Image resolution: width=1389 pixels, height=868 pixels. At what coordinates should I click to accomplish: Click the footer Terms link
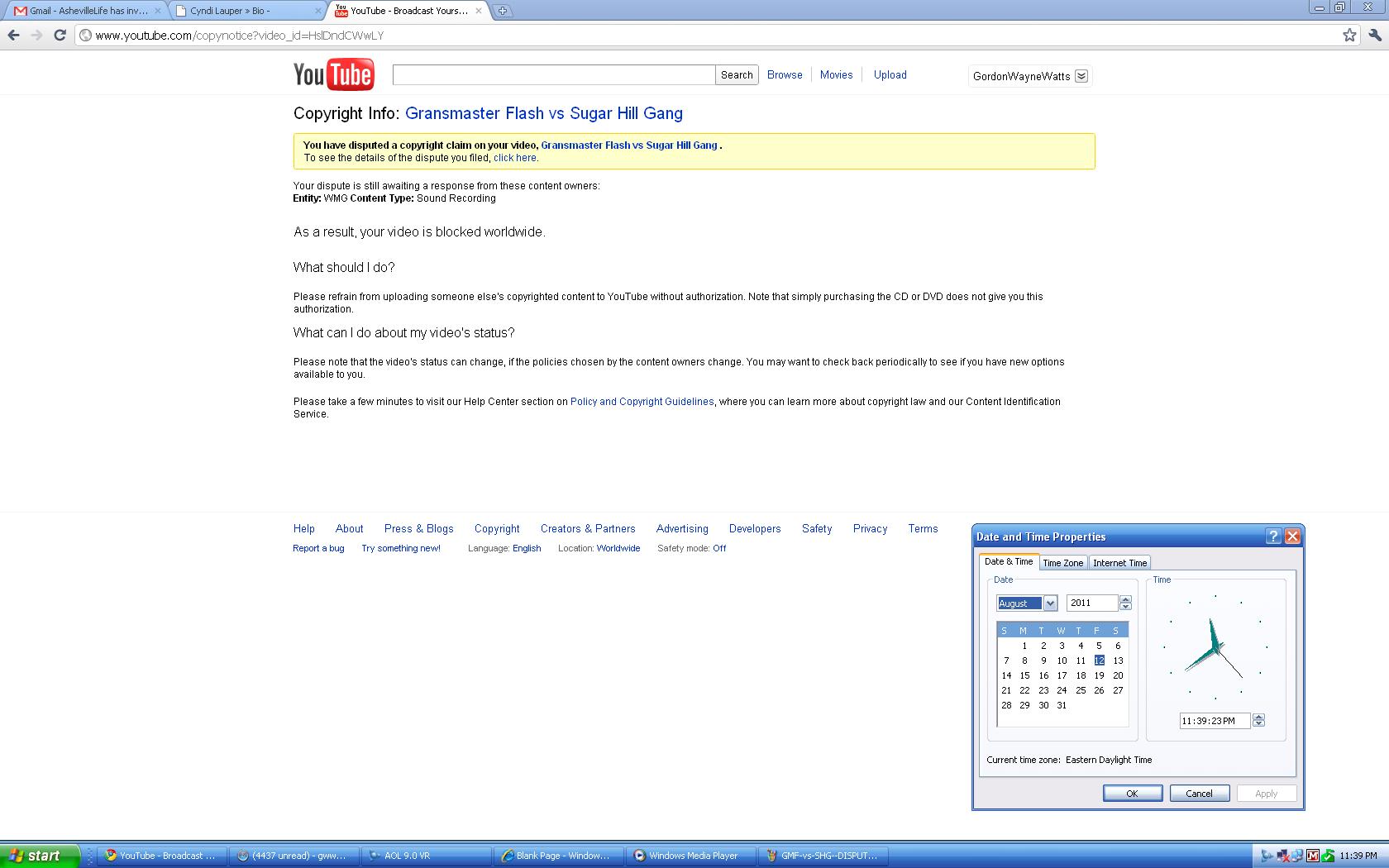click(x=923, y=529)
